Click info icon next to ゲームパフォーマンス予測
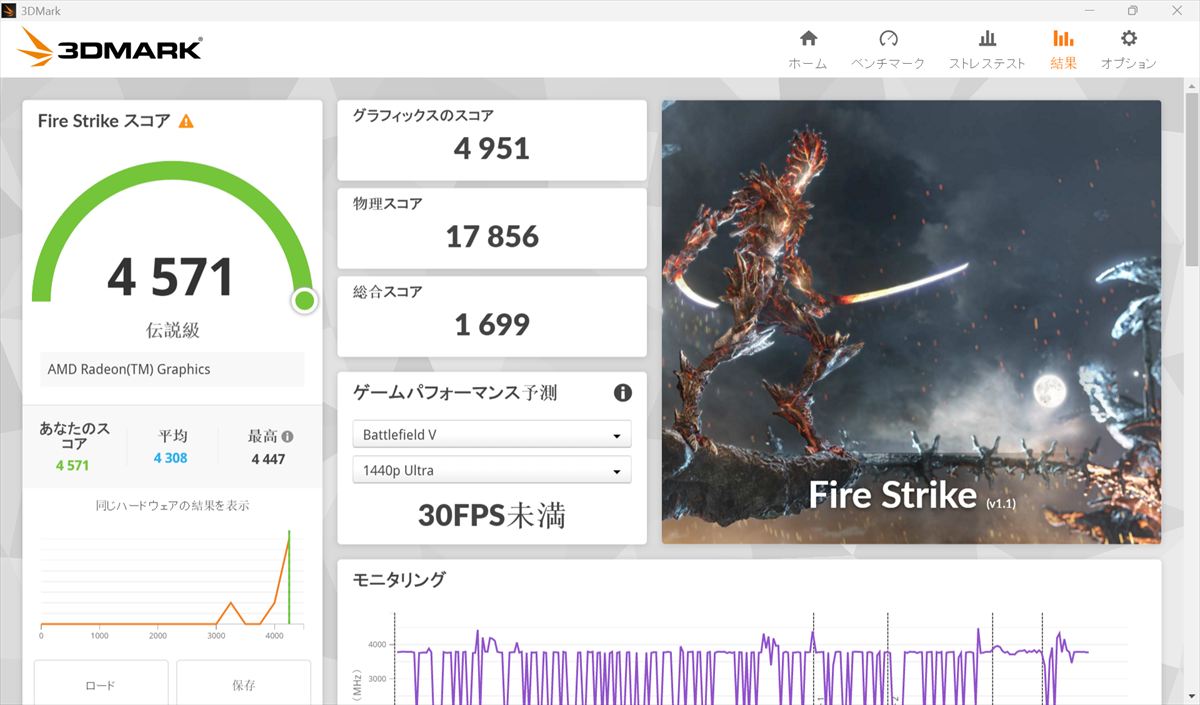Viewport: 1200px width, 705px height. pos(623,393)
